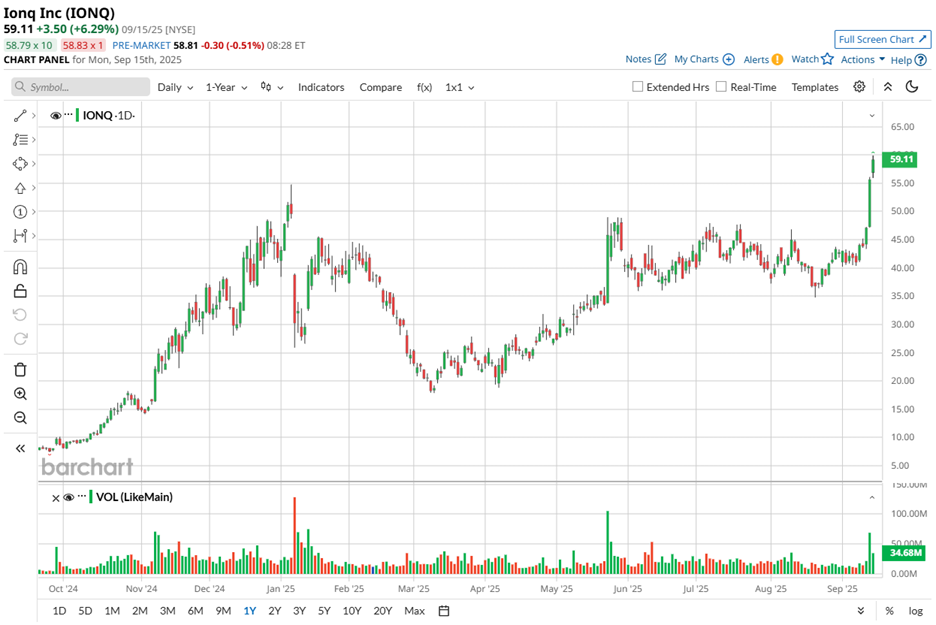Screen dimensions: 936x625
Task: Select the 3M time range
Action: 167,611
